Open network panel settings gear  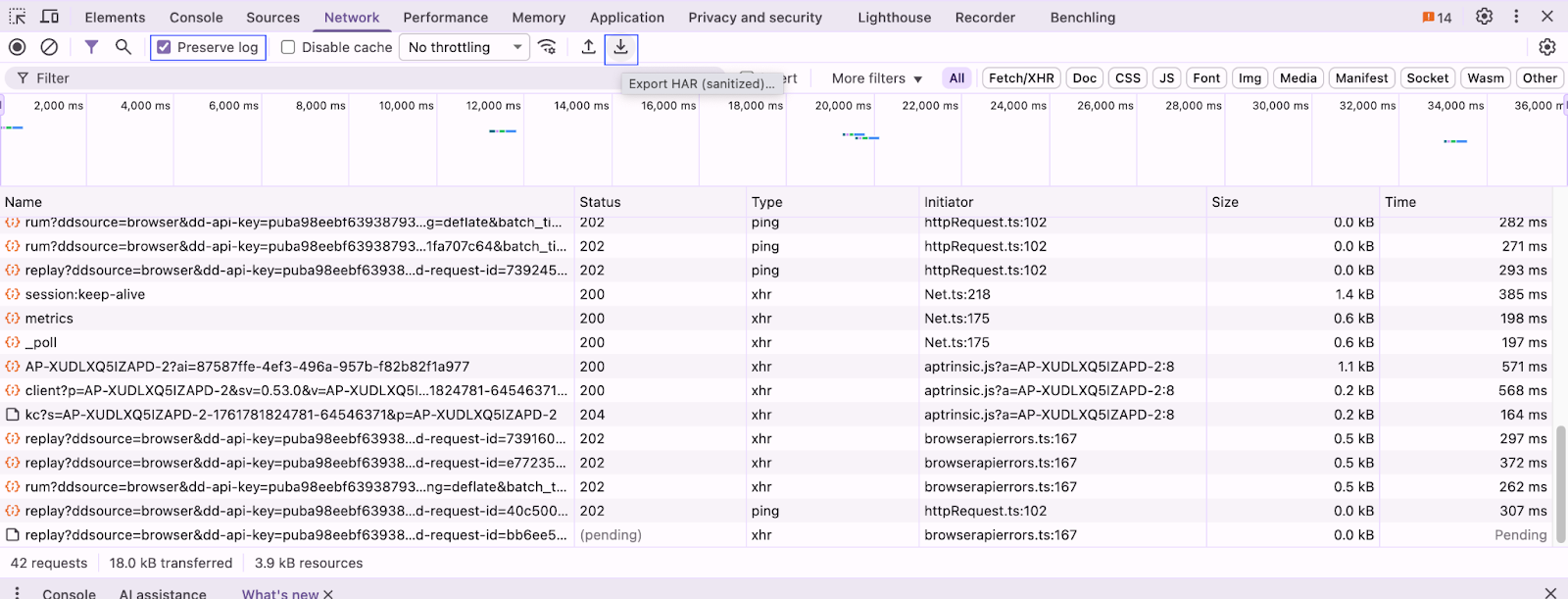click(1547, 47)
